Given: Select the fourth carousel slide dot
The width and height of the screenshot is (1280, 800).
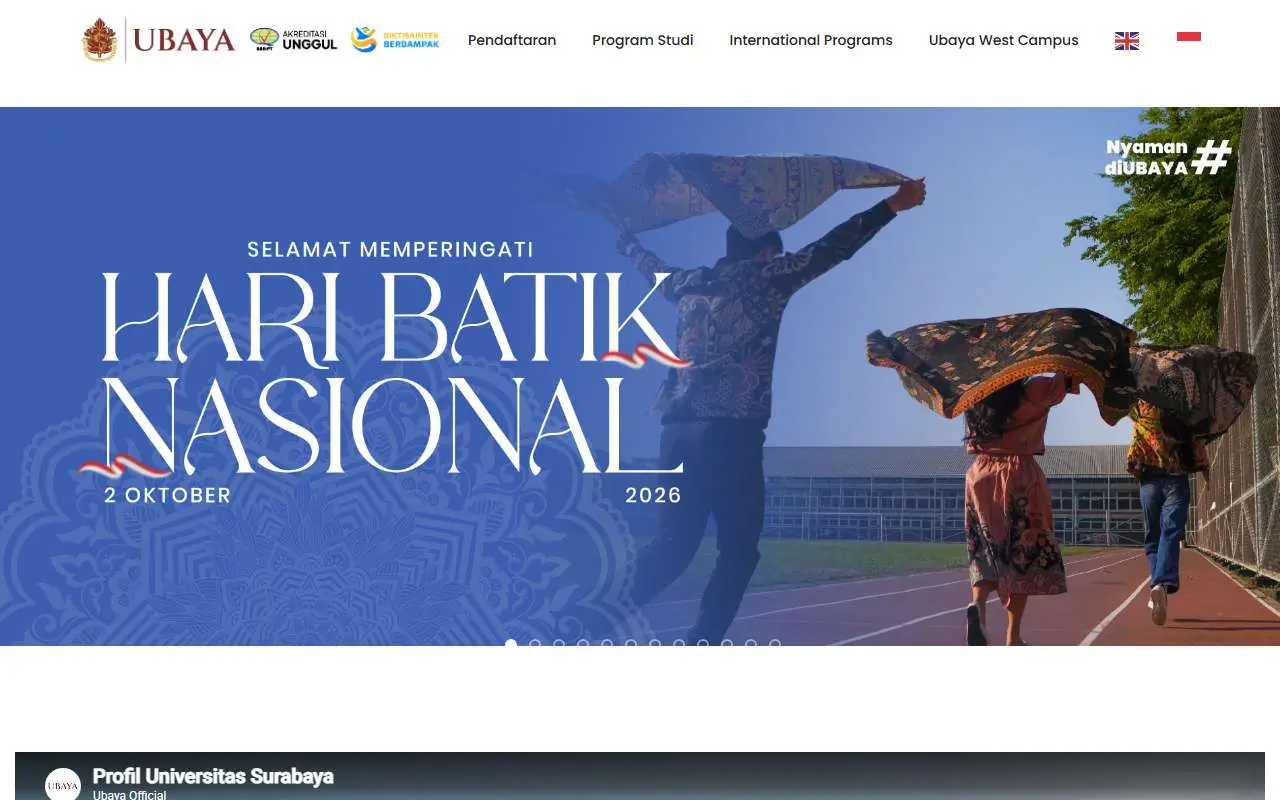Looking at the screenshot, I should coord(583,644).
